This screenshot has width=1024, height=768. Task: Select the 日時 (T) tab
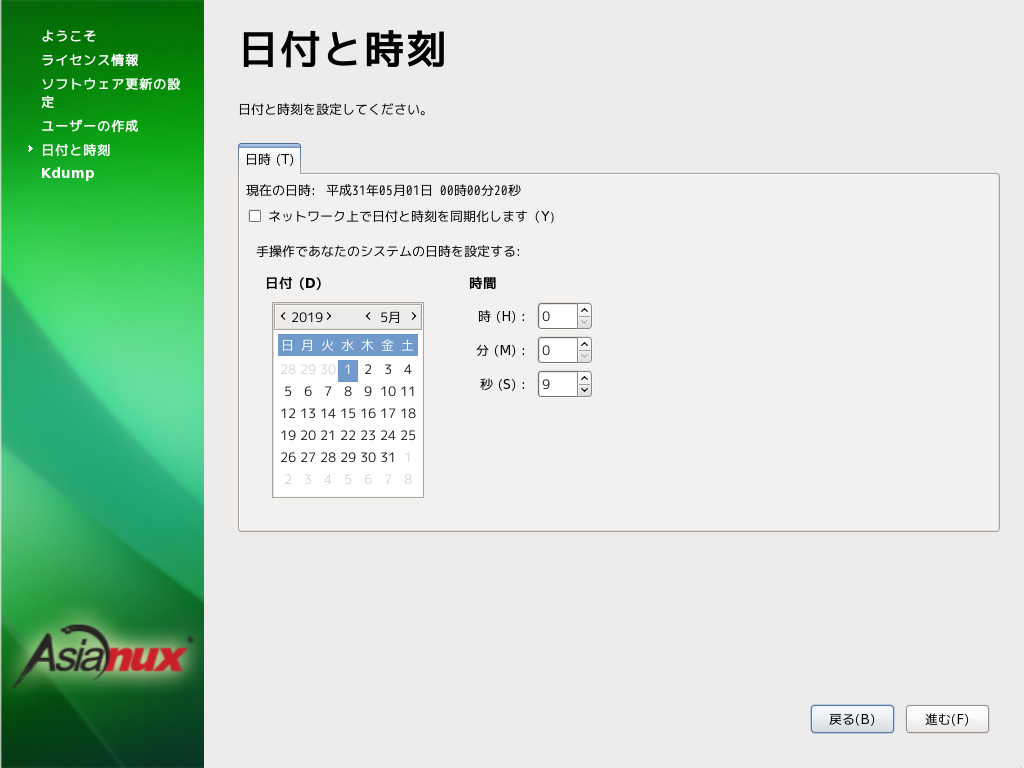(270, 159)
